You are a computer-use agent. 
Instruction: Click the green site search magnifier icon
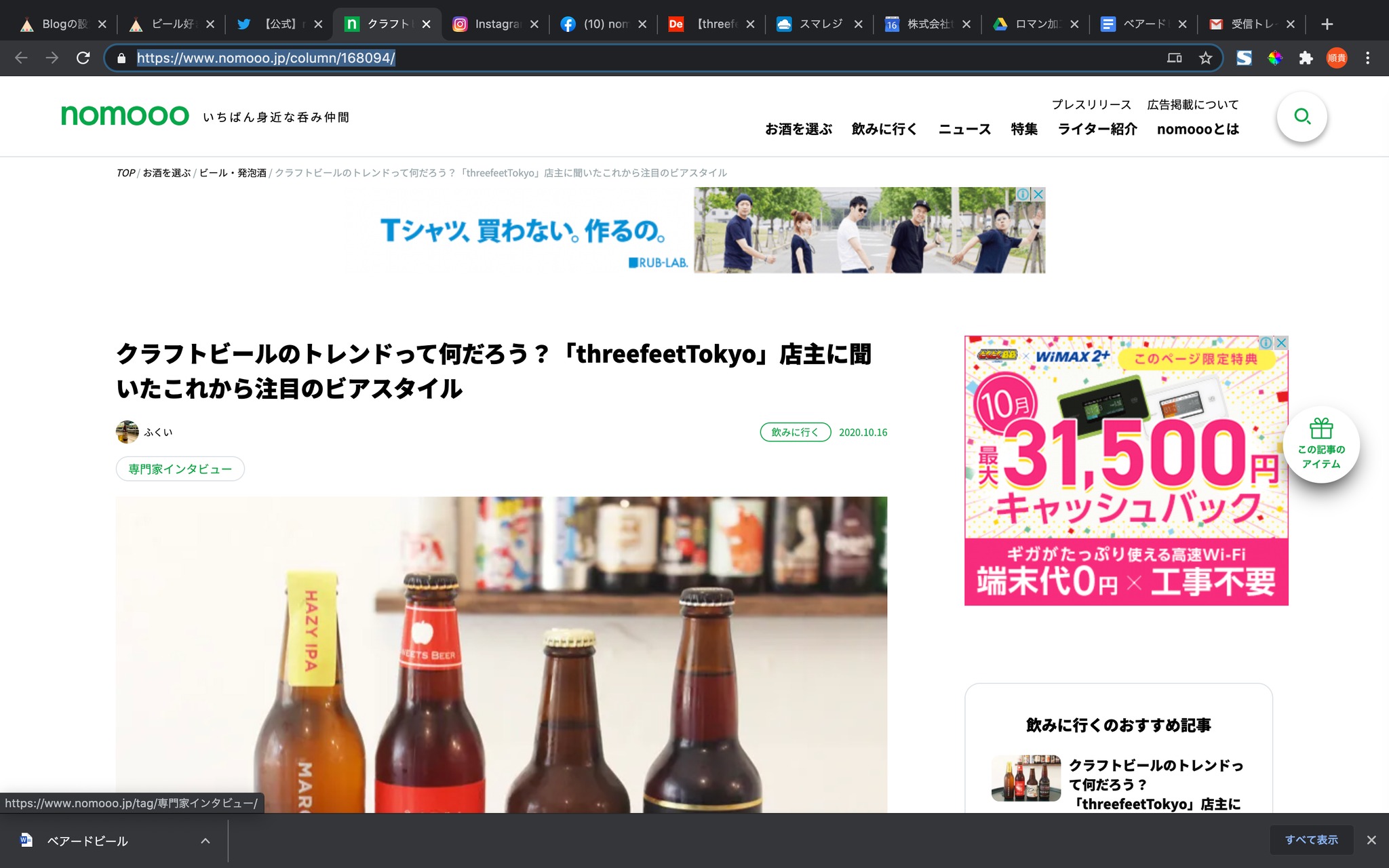click(1302, 117)
